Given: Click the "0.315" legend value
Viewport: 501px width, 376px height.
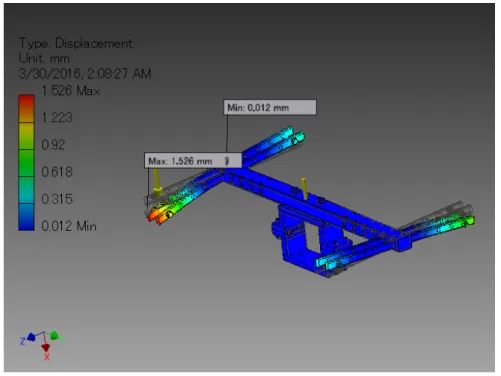Looking at the screenshot, I should click(57, 199).
